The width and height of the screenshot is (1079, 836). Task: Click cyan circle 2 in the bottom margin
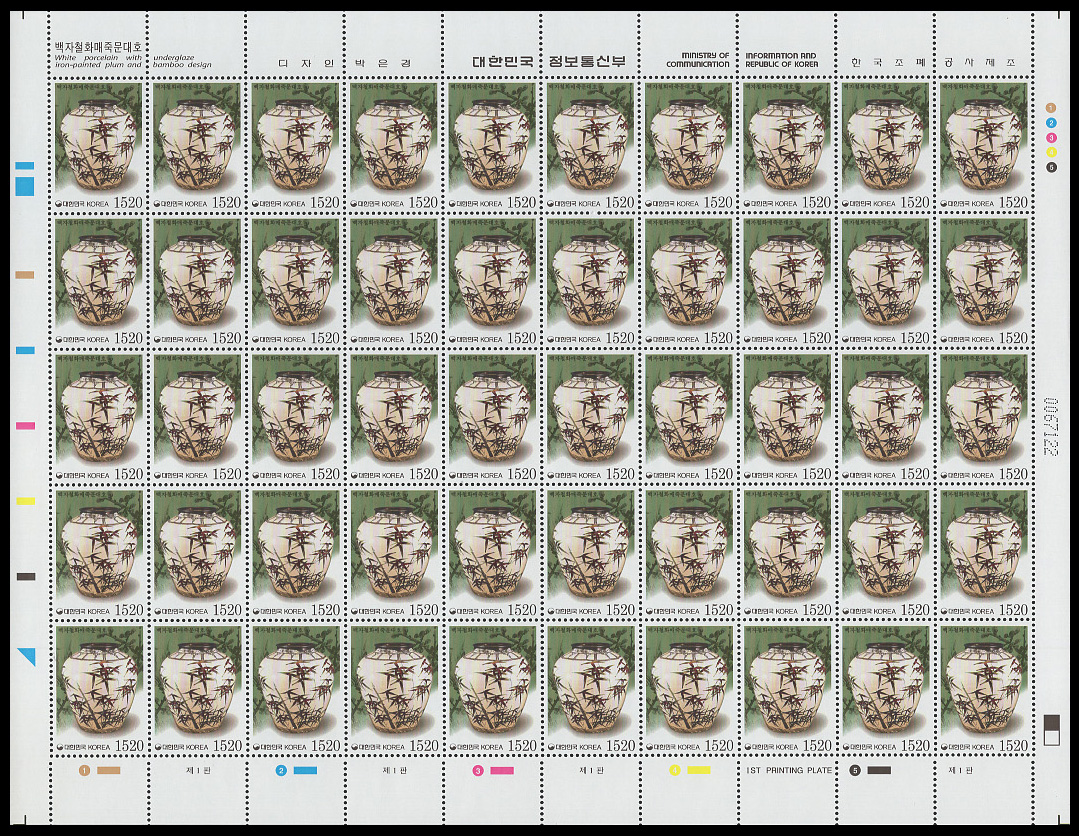click(x=281, y=771)
